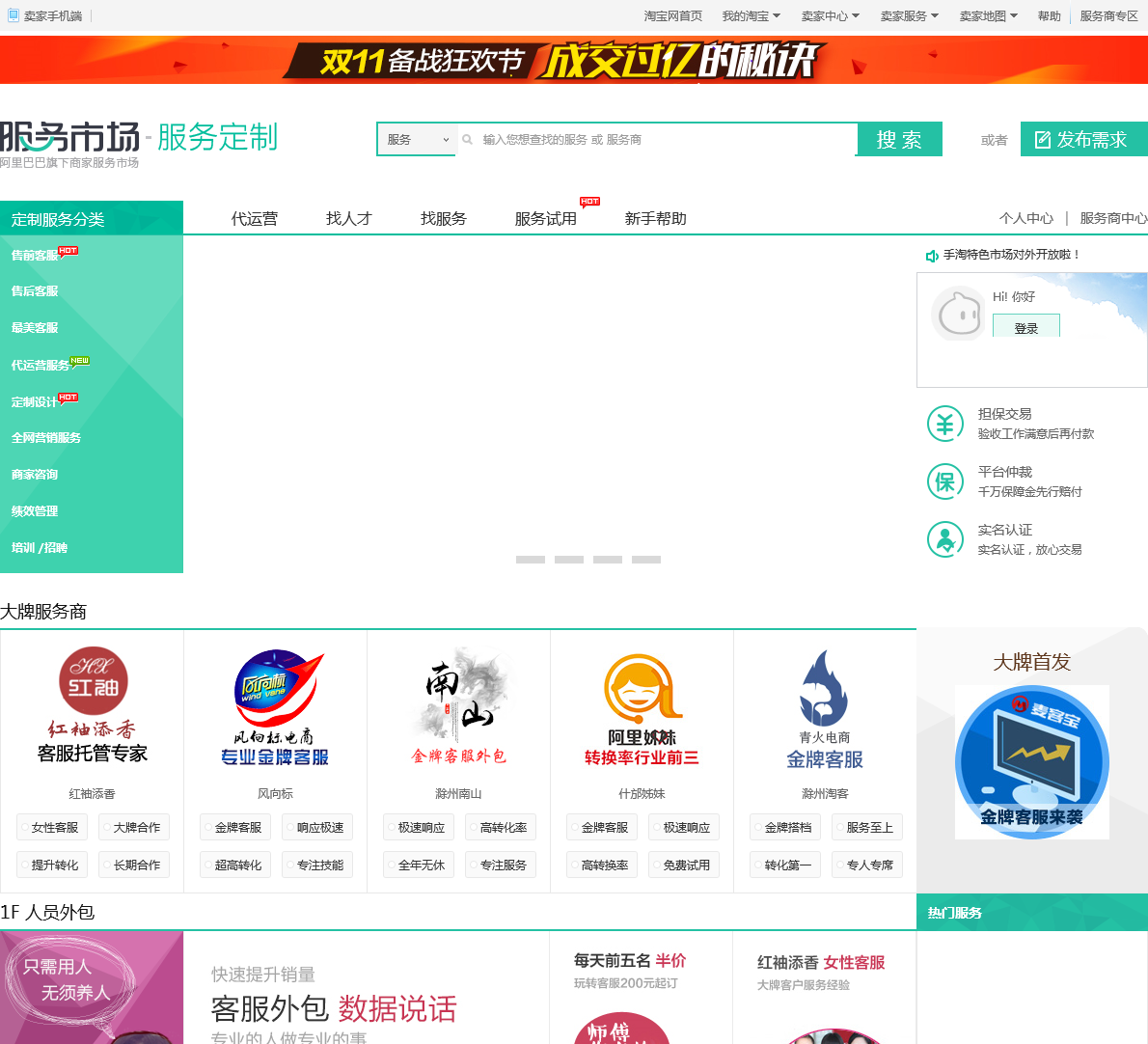The image size is (1148, 1044).
Task: Click 专人专席 tag under 滁州淘客
Action: (x=867, y=865)
